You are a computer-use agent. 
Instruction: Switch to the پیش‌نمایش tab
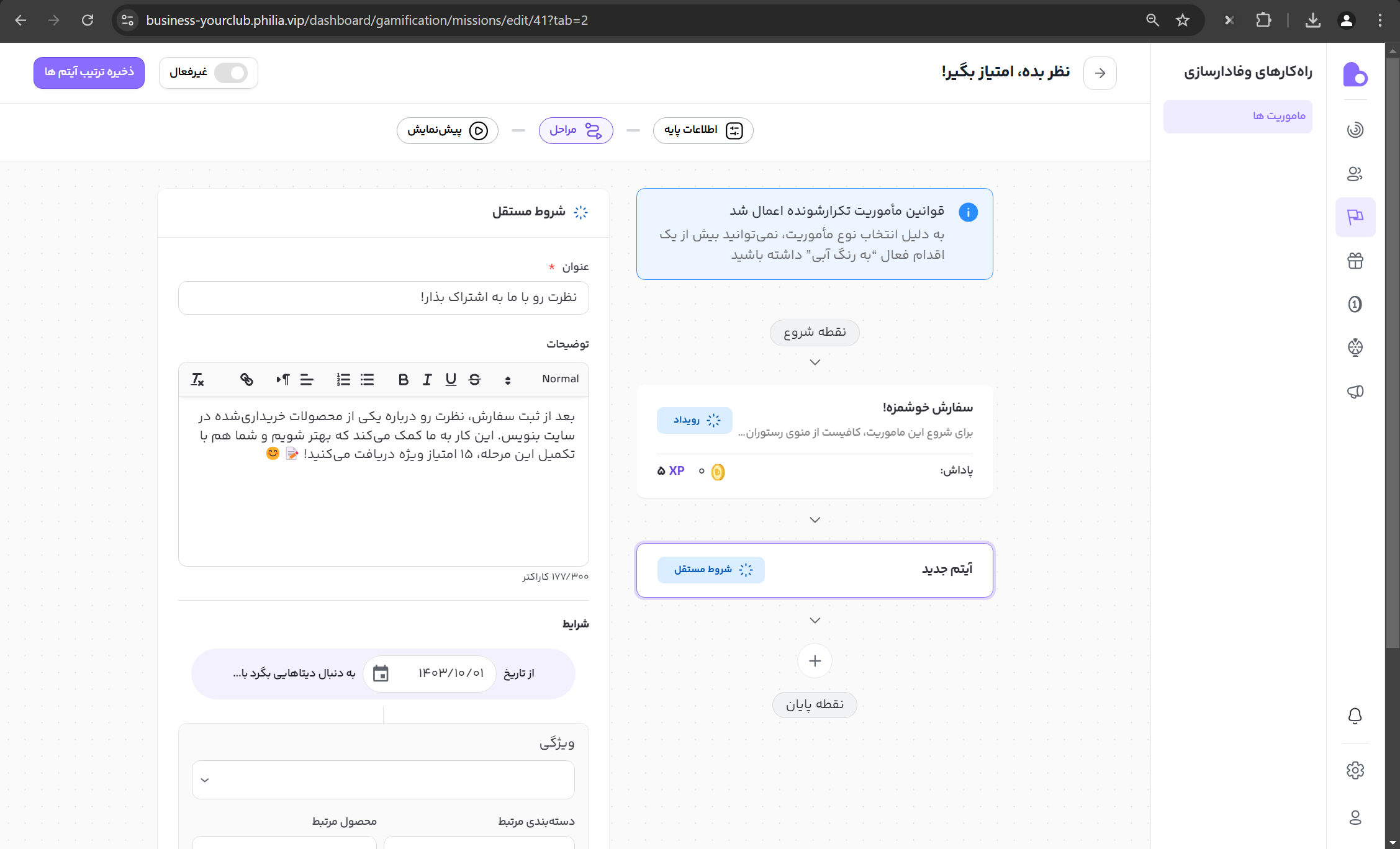pos(447,130)
